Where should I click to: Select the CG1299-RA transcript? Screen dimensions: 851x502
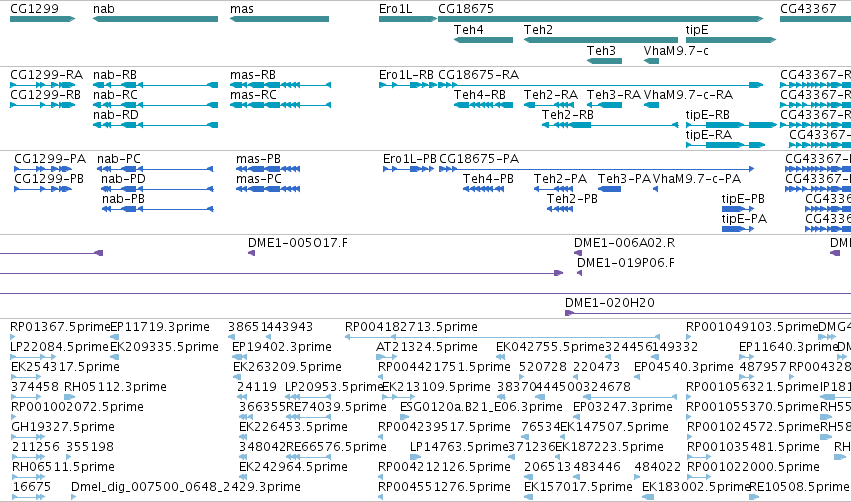[42, 85]
